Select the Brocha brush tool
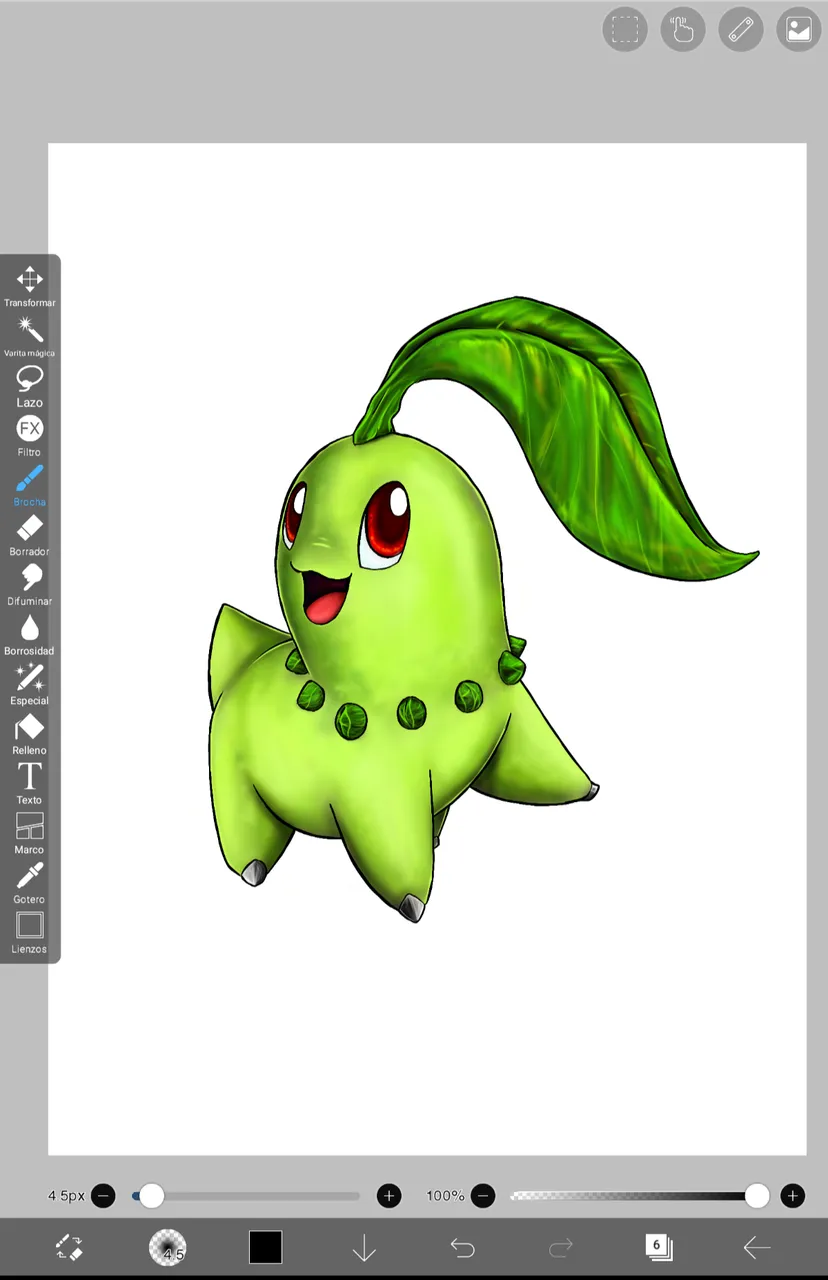This screenshot has height=1280, width=828. tap(29, 486)
